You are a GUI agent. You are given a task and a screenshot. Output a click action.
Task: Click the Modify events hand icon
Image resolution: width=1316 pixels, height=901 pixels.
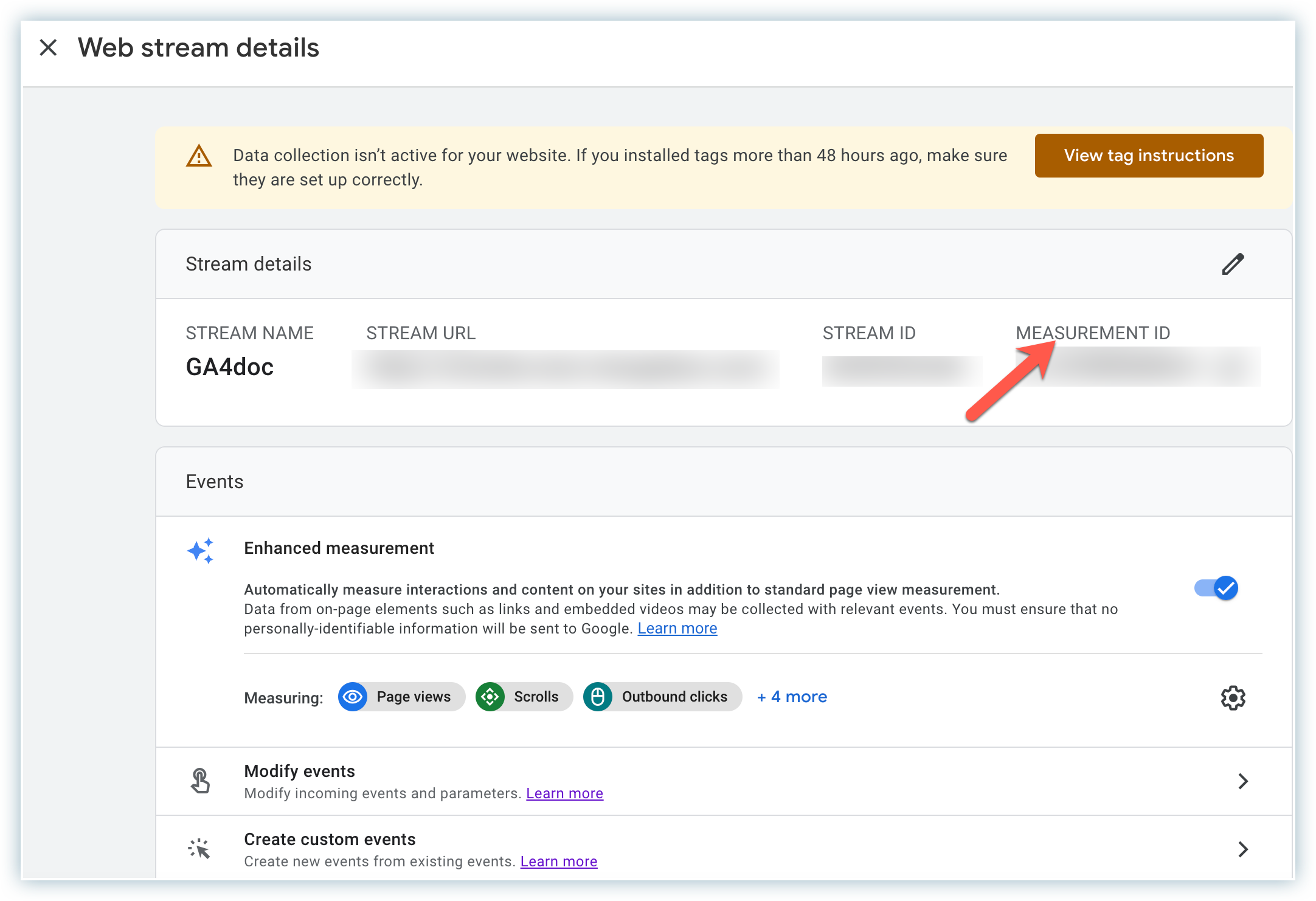200,781
